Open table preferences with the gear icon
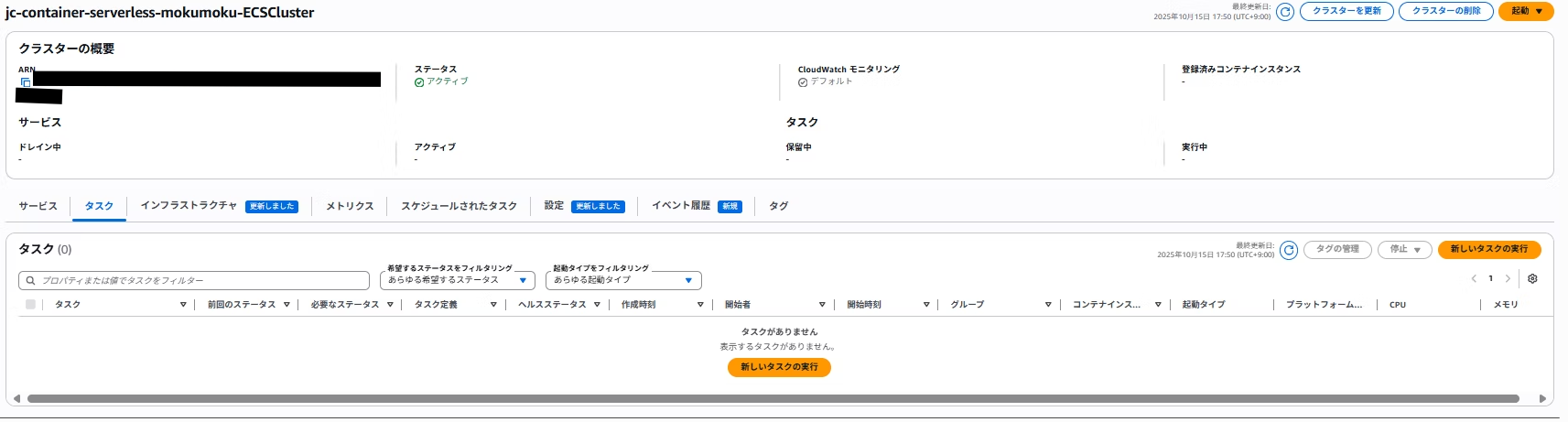 coord(1532,278)
